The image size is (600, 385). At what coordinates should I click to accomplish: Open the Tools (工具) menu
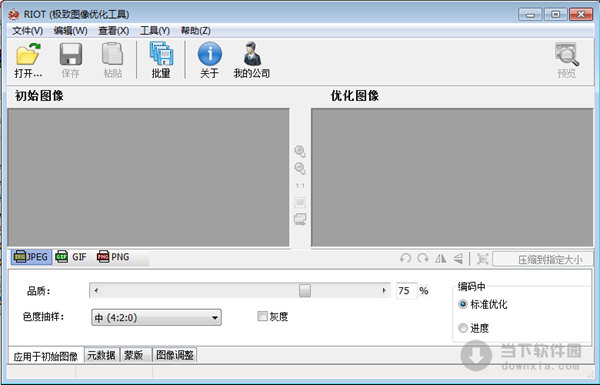pyautogui.click(x=155, y=31)
